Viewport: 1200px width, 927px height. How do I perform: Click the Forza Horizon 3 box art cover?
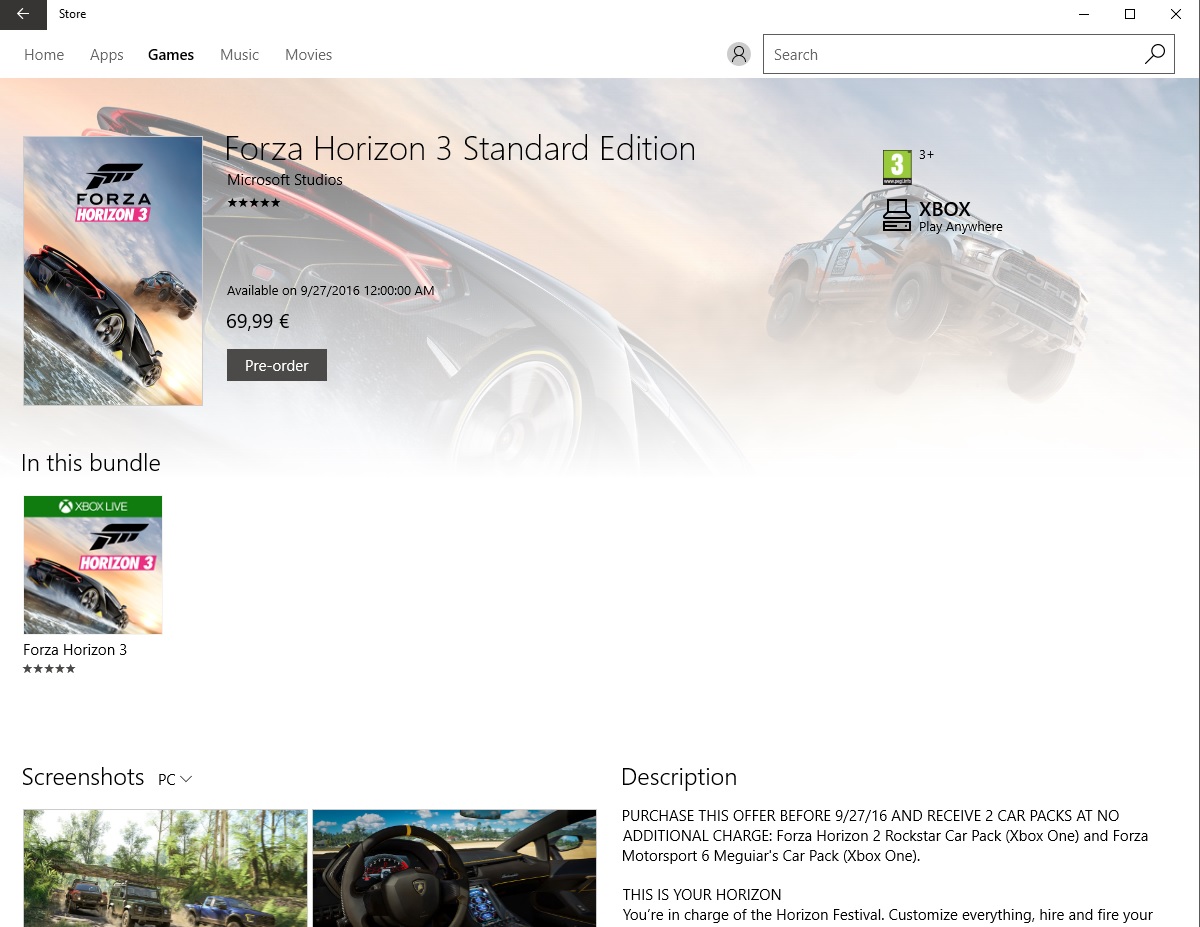click(113, 271)
